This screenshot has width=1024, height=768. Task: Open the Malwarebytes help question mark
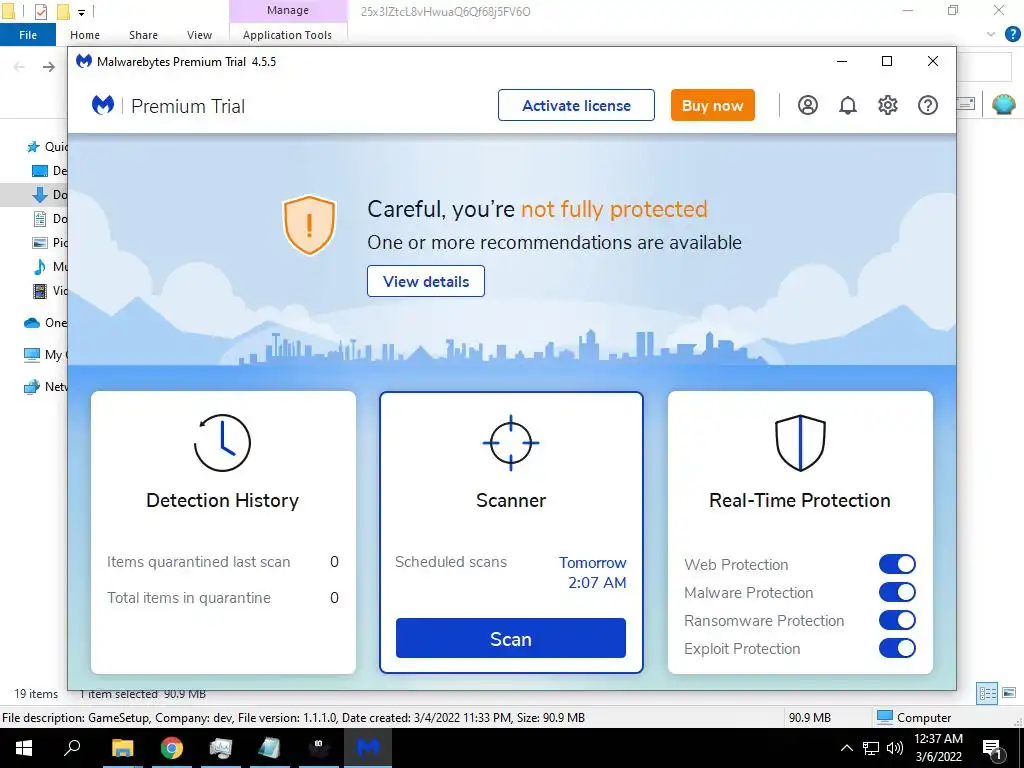pos(927,105)
